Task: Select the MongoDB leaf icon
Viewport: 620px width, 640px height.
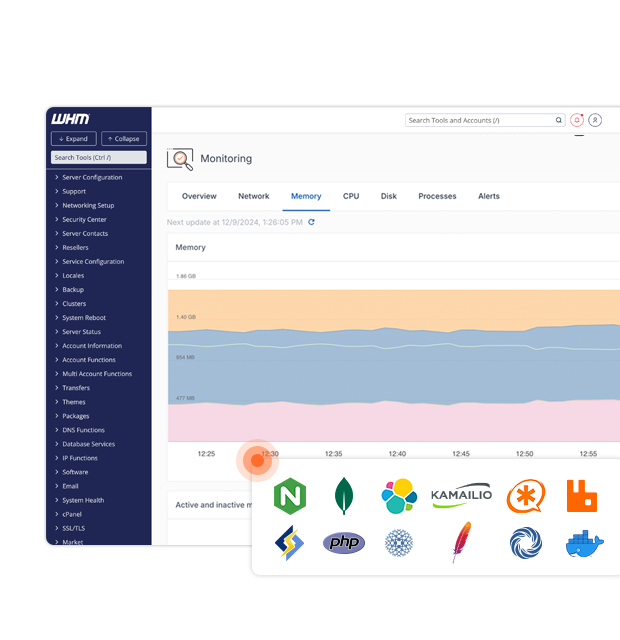Action: click(x=344, y=496)
